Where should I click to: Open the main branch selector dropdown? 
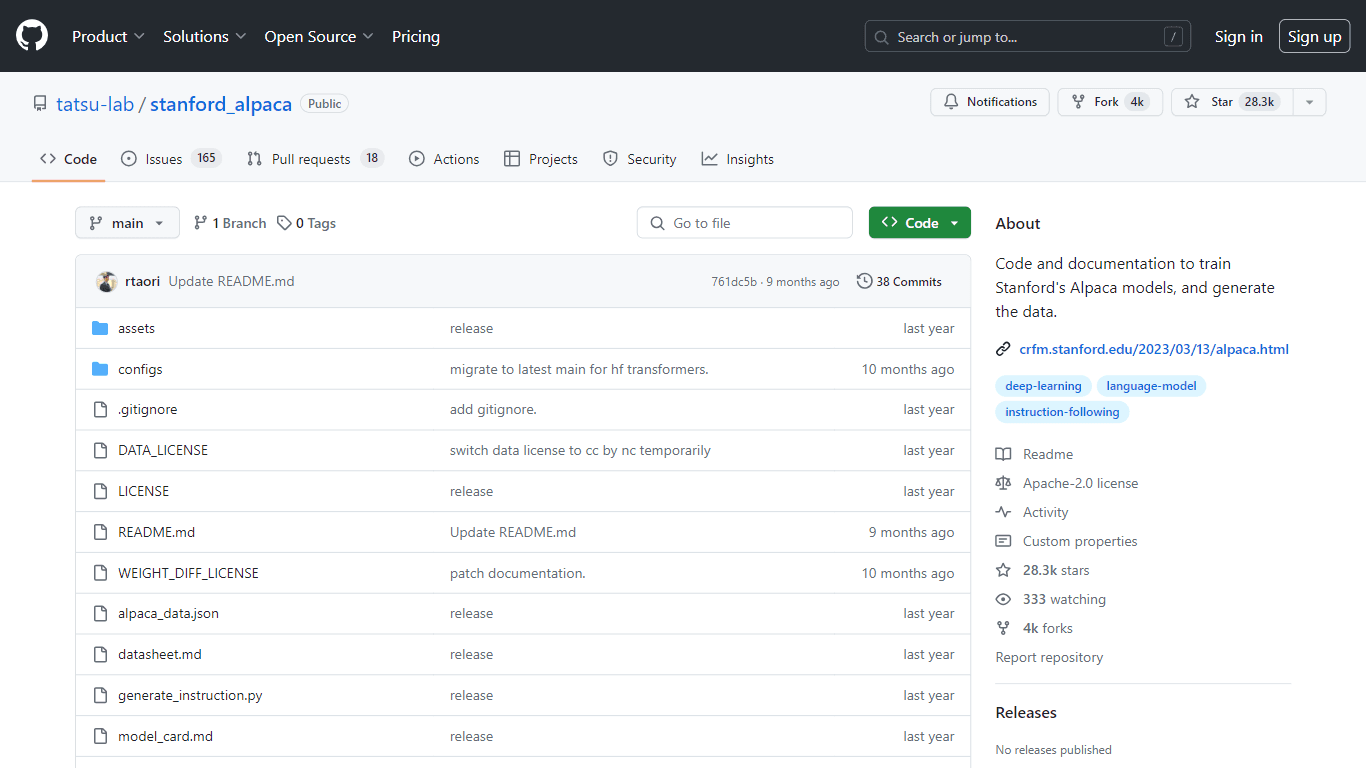pyautogui.click(x=127, y=223)
